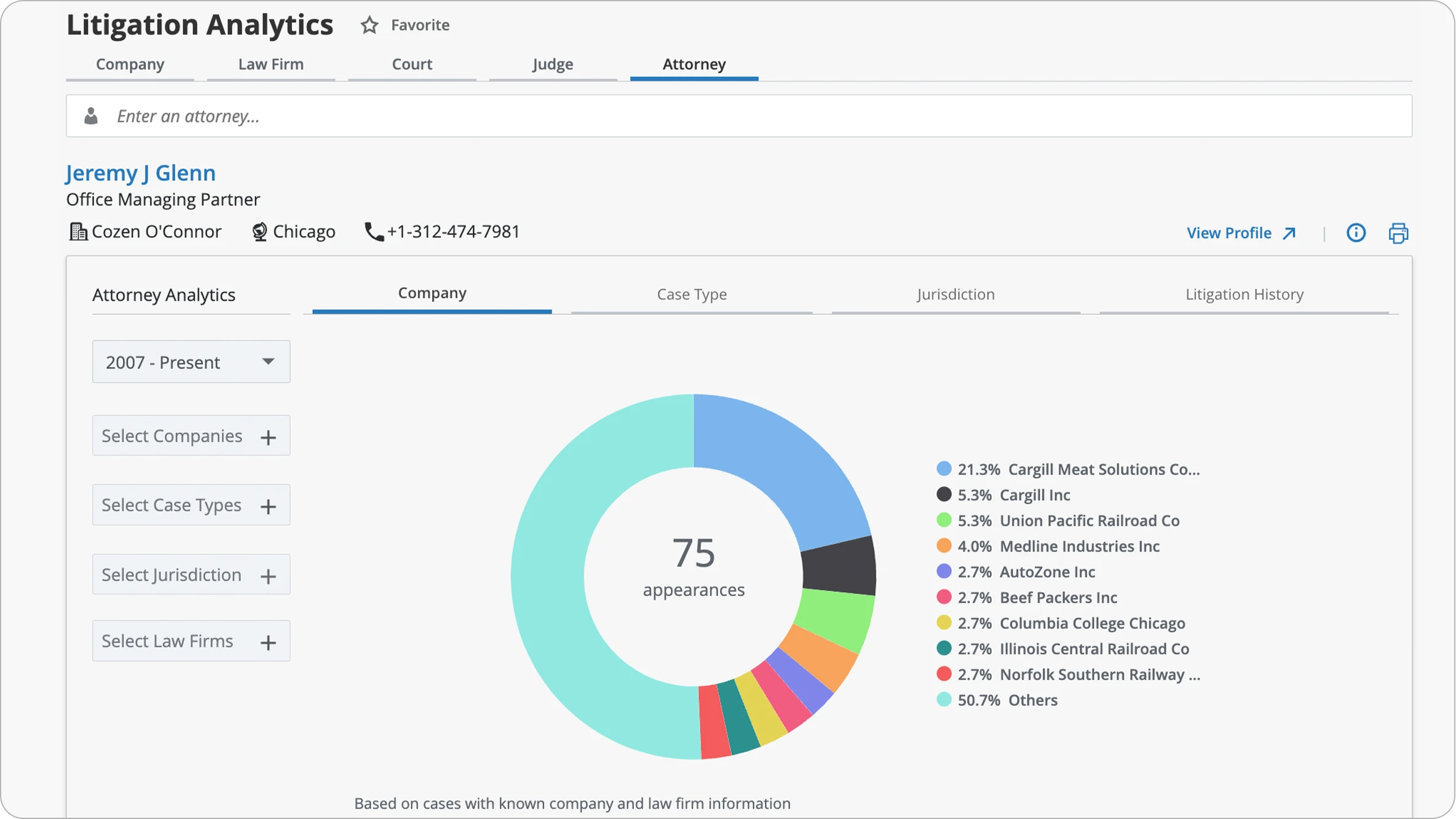Viewport: 1456px width, 819px height.
Task: Expand the Select Law Firms filter
Action: (x=167, y=641)
